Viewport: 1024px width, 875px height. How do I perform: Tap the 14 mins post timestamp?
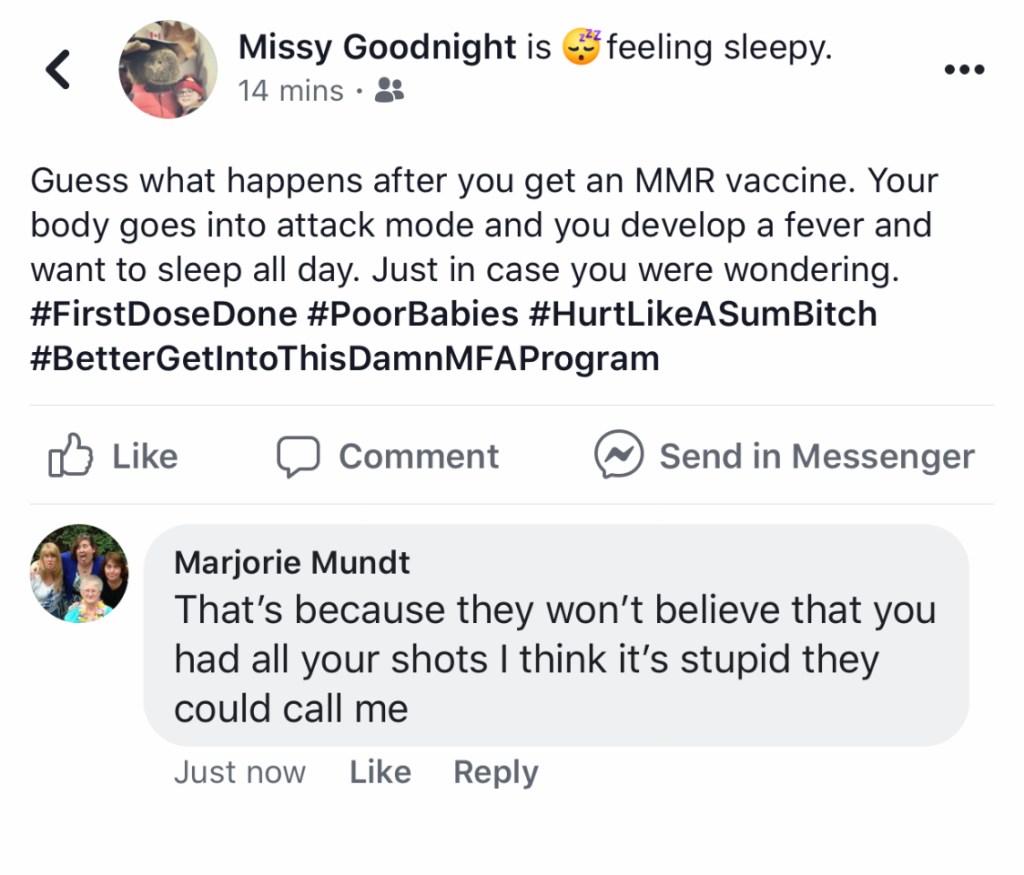(x=291, y=92)
